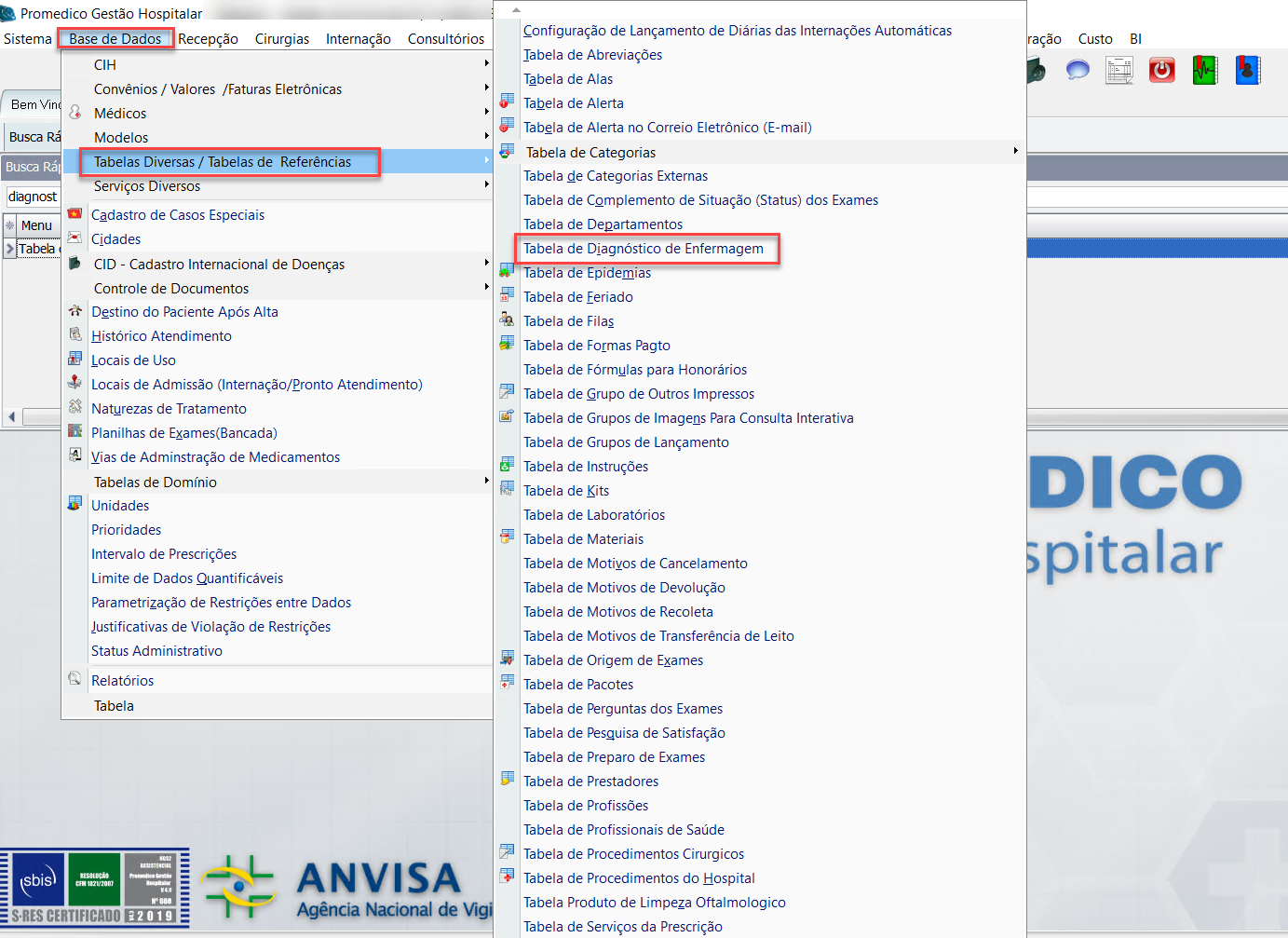Click the icon next to Cidades
The height and width of the screenshot is (938, 1288).
75,238
